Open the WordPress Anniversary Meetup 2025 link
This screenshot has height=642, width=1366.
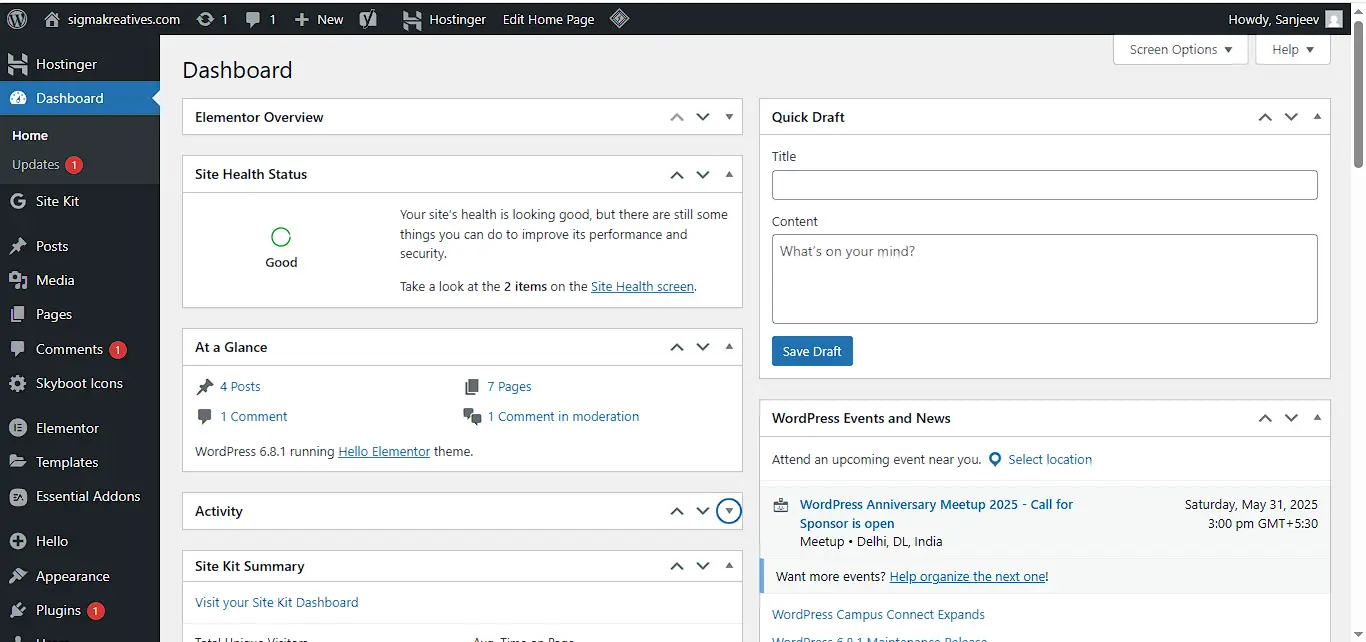[936, 514]
